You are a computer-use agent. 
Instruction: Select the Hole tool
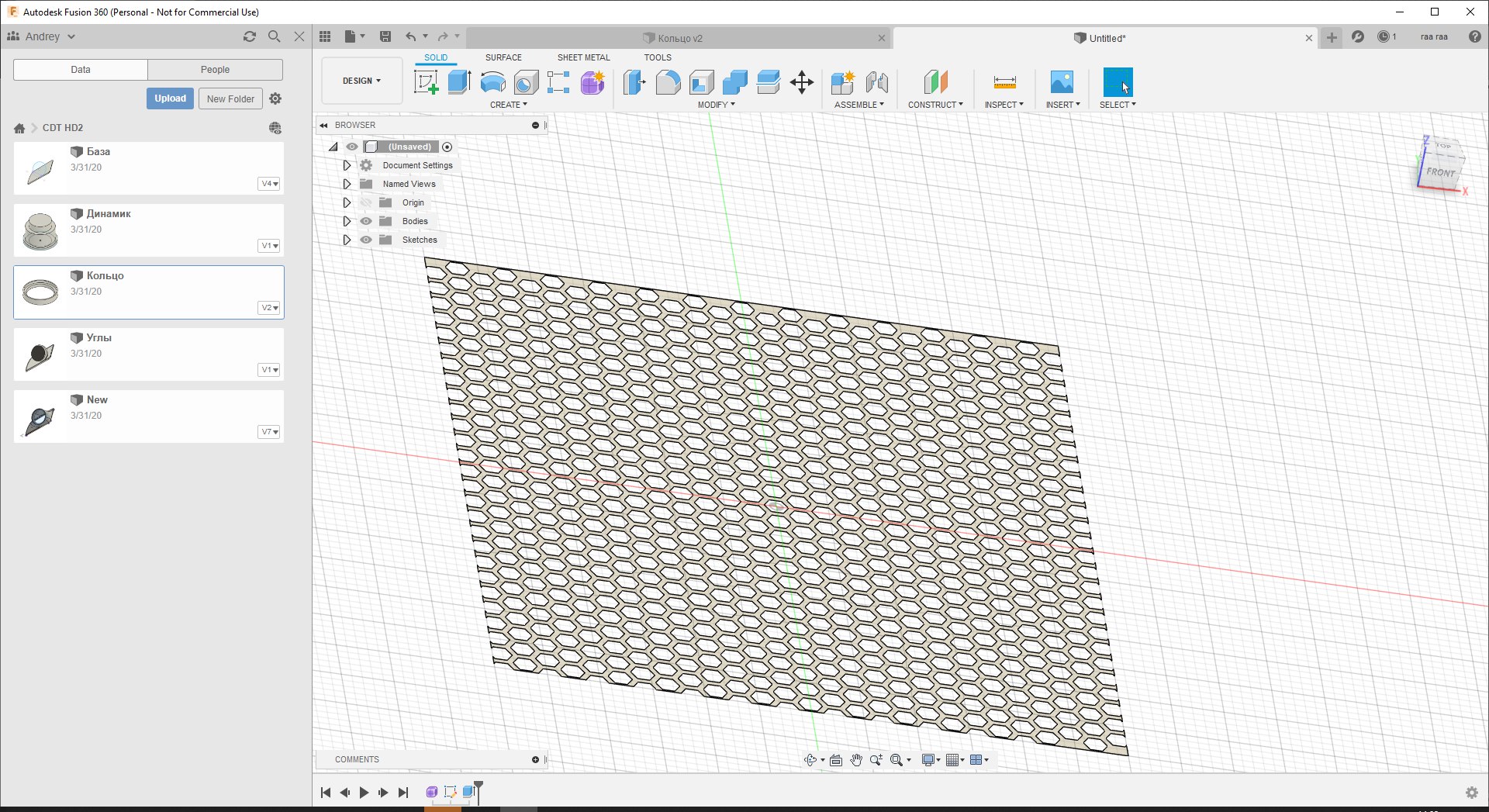(x=526, y=82)
